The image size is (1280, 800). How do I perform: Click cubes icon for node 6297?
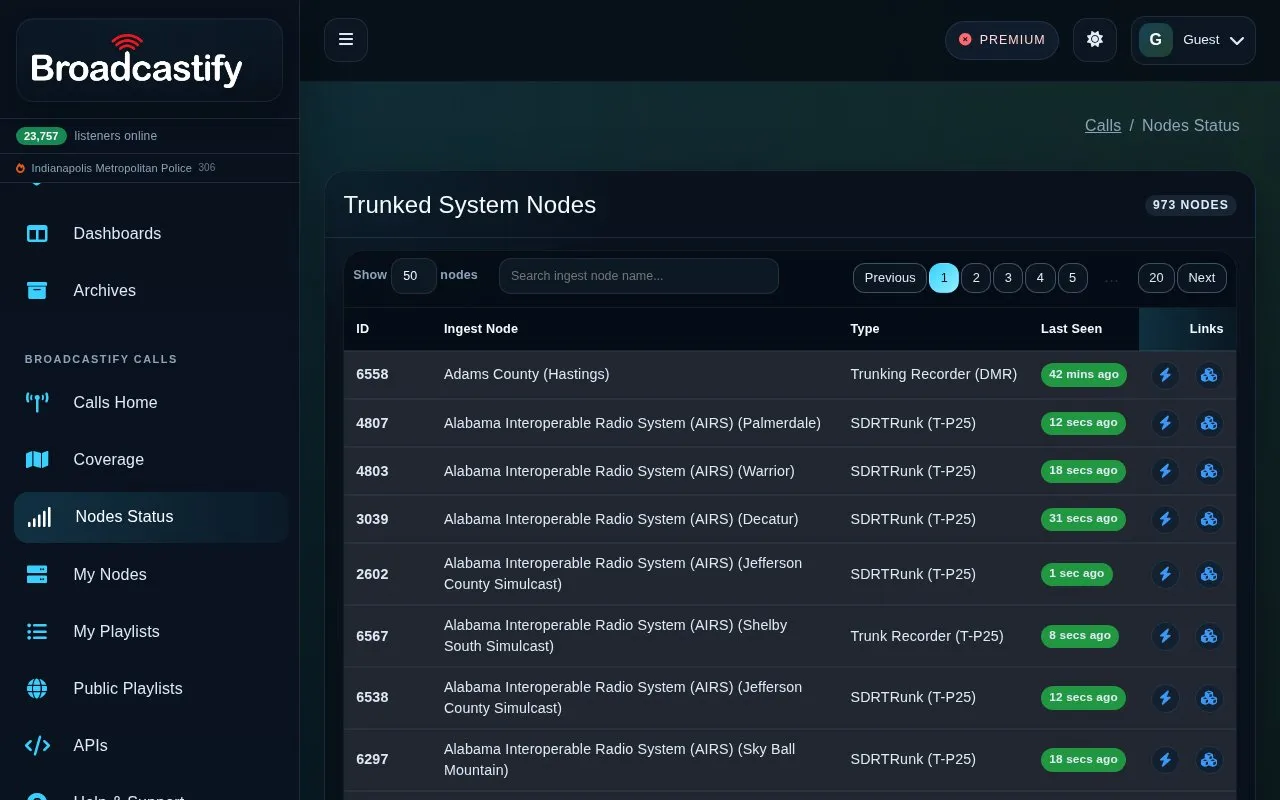[x=1209, y=760]
